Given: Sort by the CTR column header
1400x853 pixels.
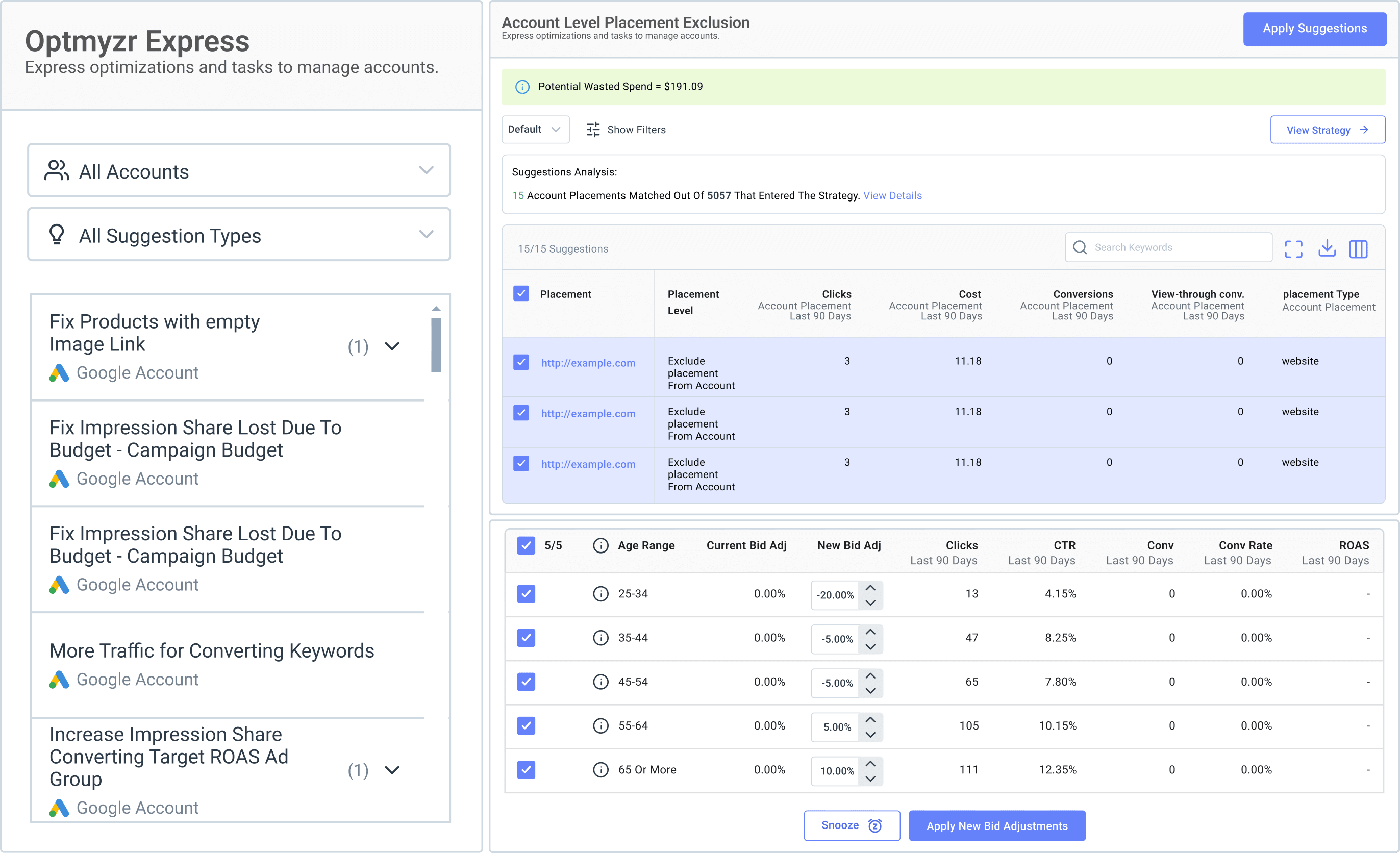Looking at the screenshot, I should tap(1064, 545).
